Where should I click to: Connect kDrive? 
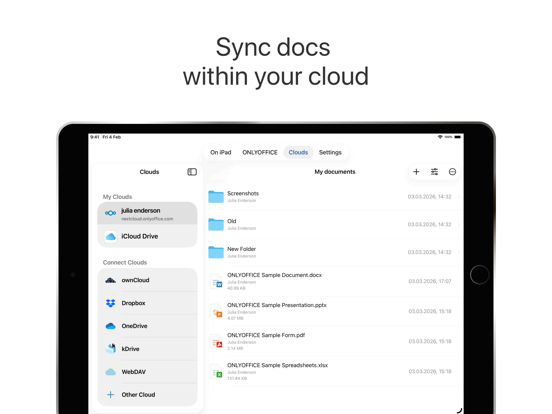point(147,349)
